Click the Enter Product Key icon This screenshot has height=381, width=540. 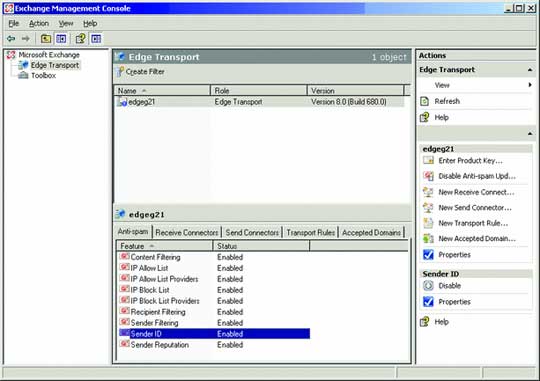coord(428,160)
